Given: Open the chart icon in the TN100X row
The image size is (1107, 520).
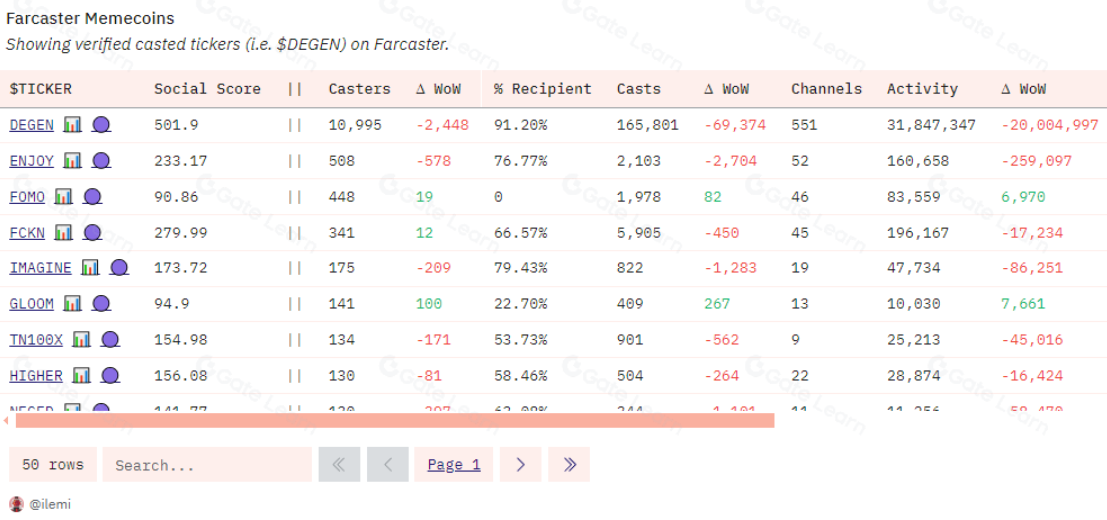Looking at the screenshot, I should [81, 340].
